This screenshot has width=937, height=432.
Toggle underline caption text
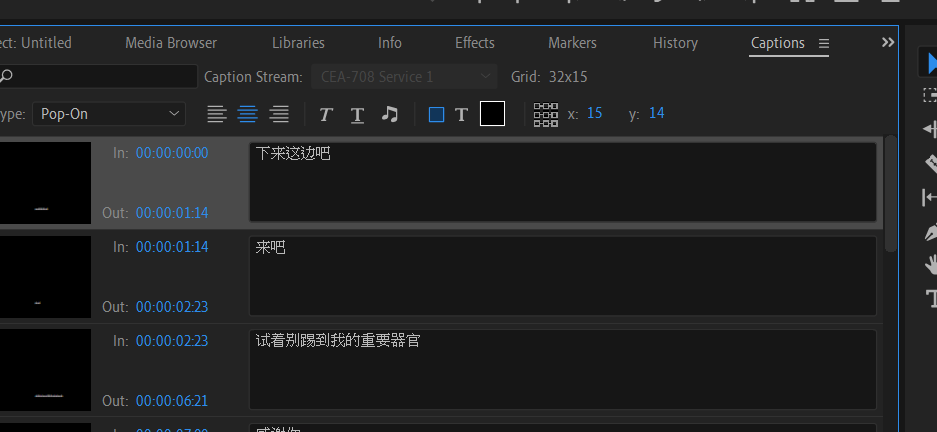(357, 114)
